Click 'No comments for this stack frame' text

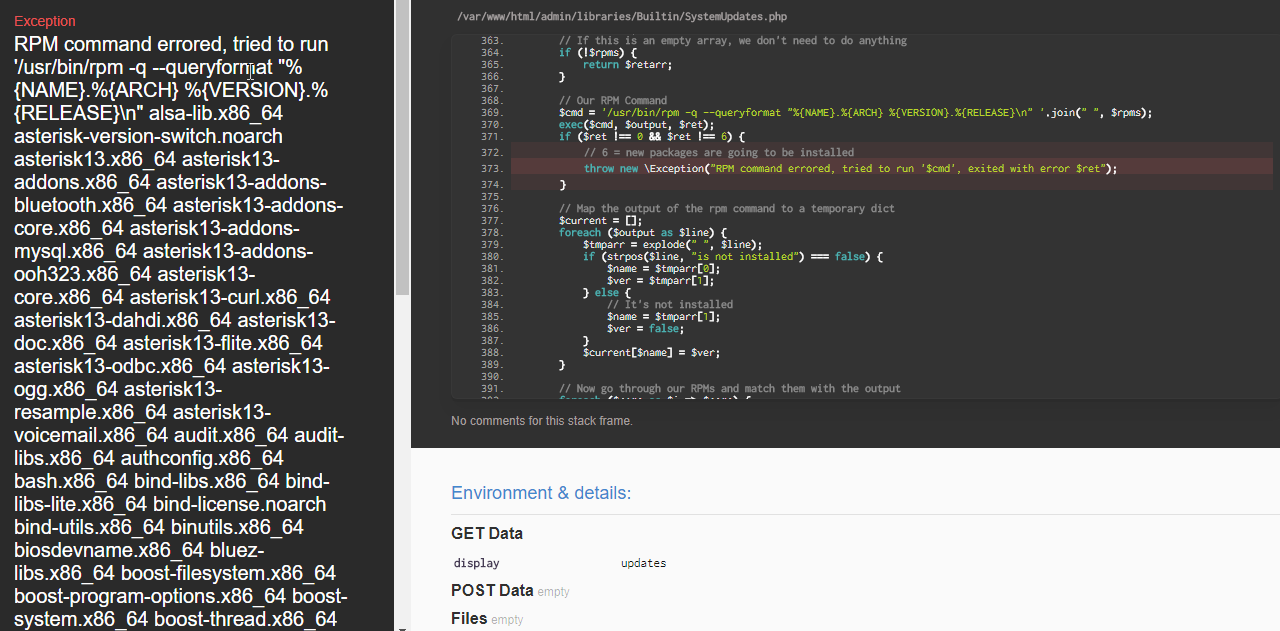(542, 421)
